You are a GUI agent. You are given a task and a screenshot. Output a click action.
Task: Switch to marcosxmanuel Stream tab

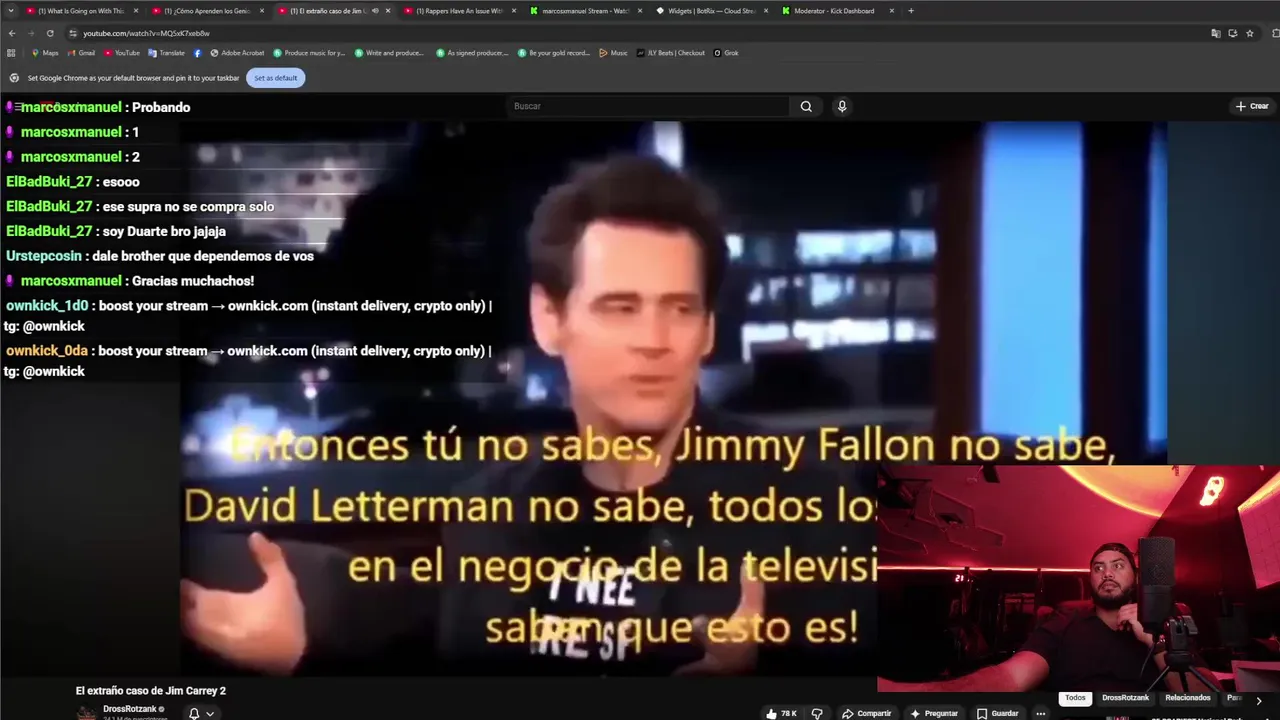point(585,11)
